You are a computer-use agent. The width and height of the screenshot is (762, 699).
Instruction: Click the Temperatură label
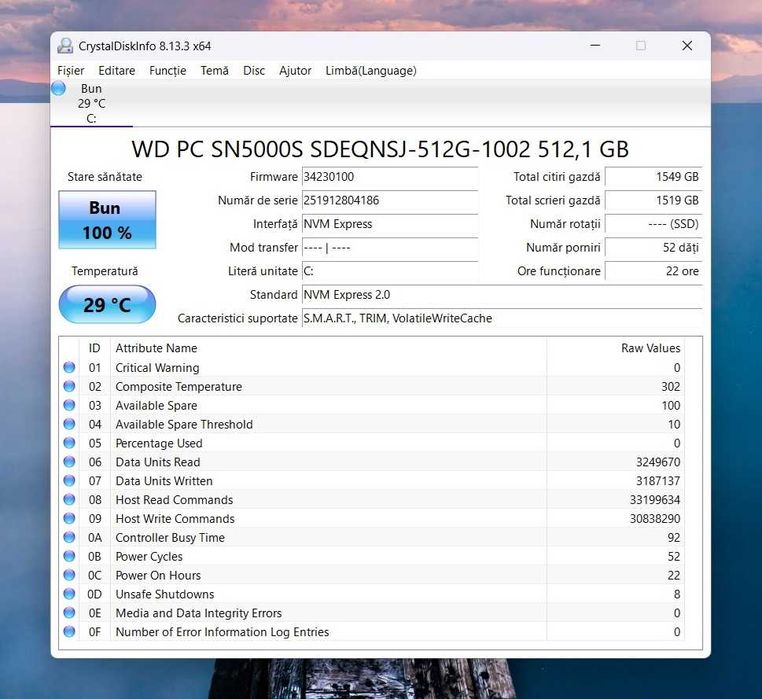tap(105, 271)
